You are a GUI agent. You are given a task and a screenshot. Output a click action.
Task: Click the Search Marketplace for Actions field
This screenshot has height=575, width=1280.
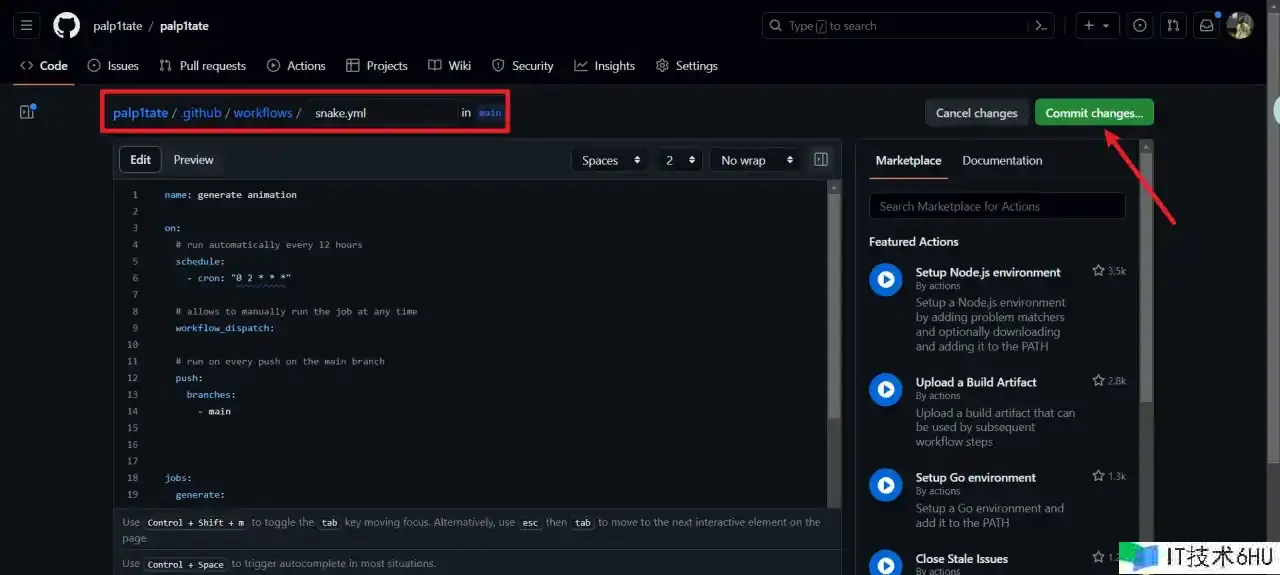[x=997, y=206]
